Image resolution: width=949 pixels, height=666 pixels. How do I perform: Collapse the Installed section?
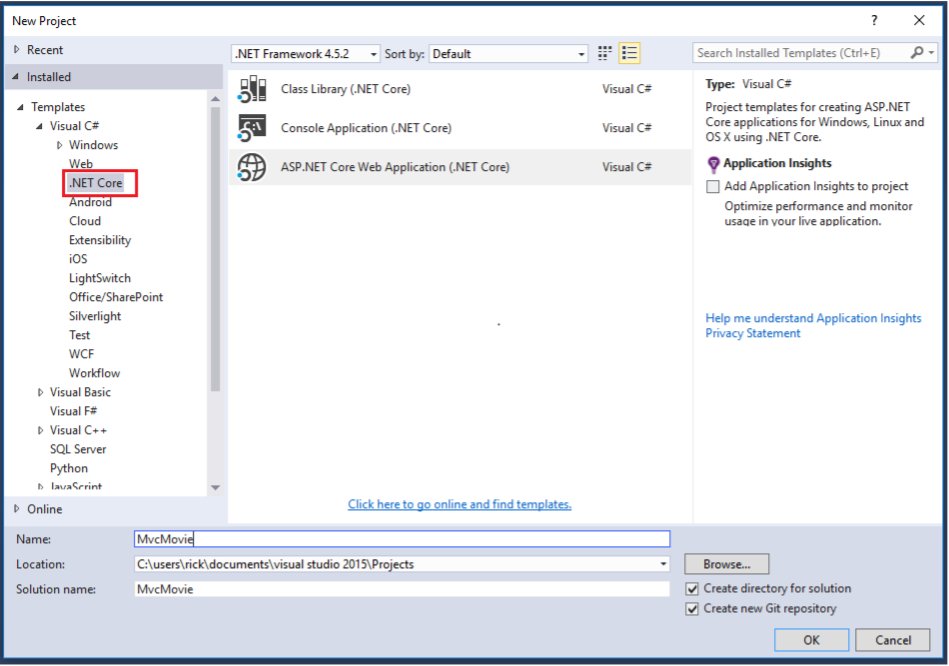(16, 77)
